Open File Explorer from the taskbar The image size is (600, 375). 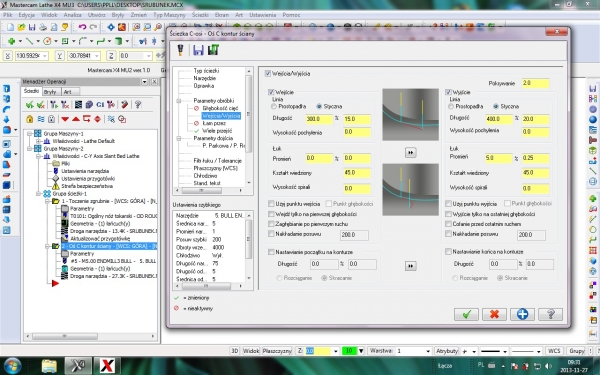pyautogui.click(x=49, y=366)
